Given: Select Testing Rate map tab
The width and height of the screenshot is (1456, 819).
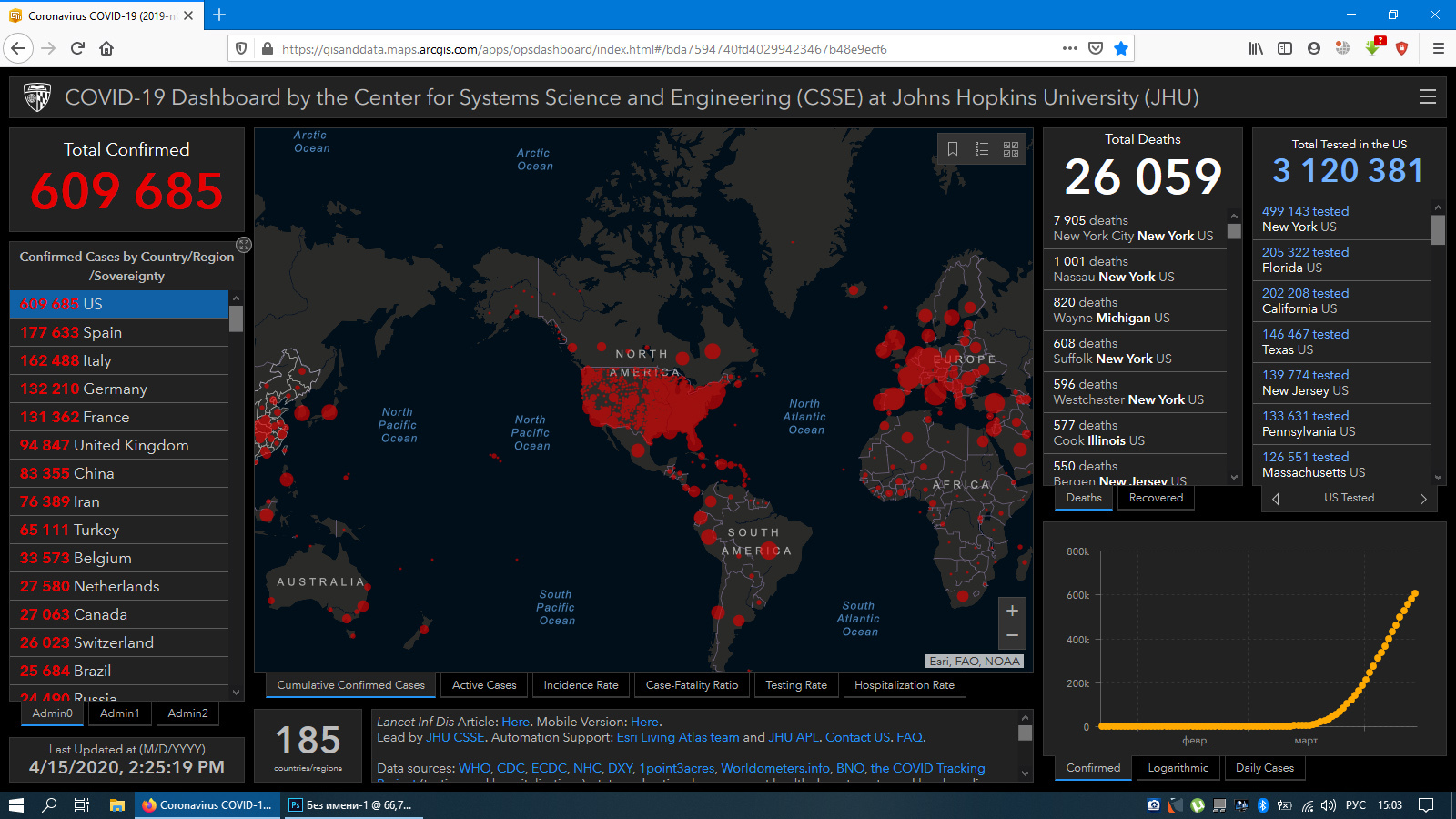Looking at the screenshot, I should (x=796, y=685).
